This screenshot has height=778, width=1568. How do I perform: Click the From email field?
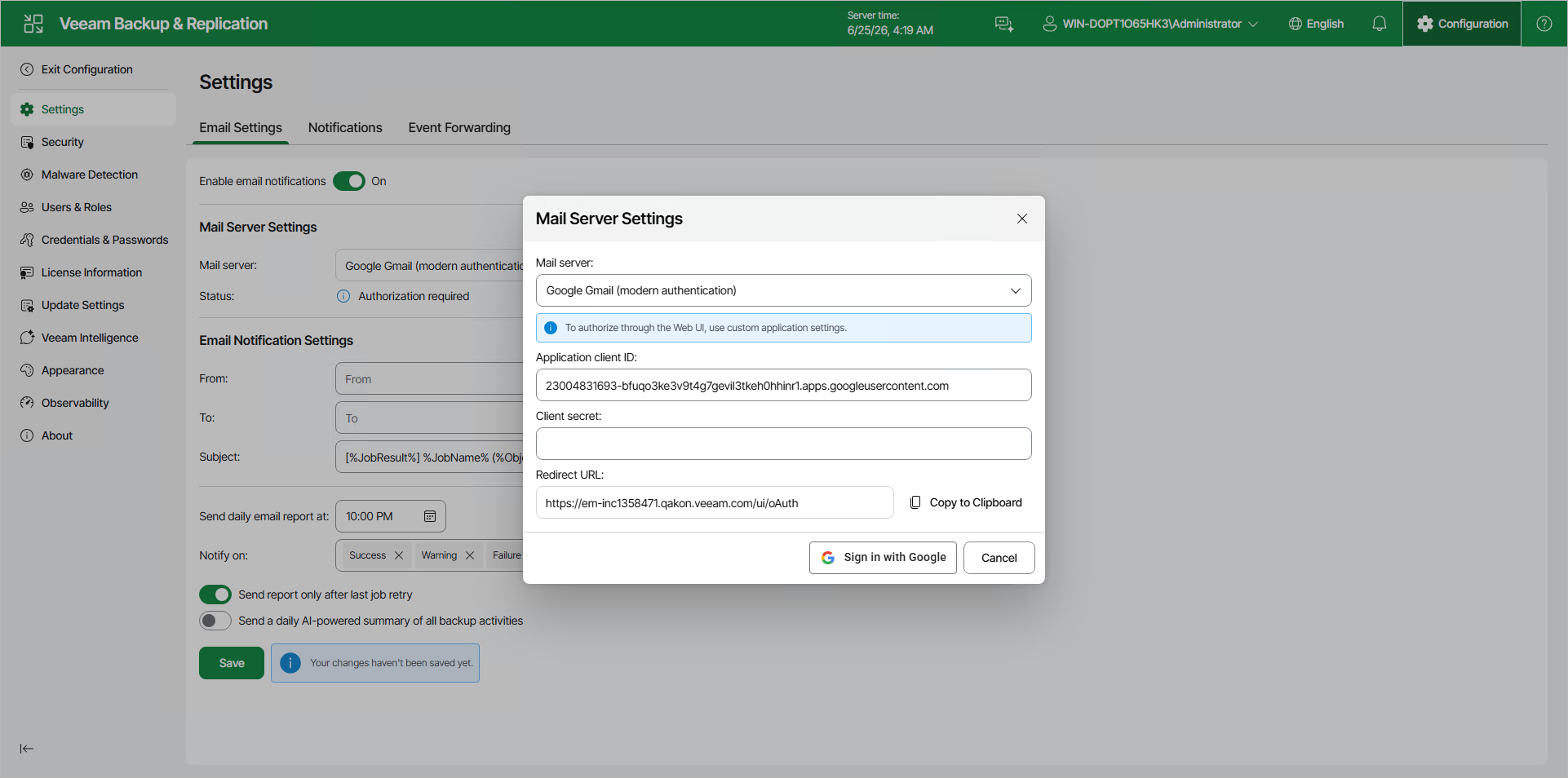click(429, 378)
